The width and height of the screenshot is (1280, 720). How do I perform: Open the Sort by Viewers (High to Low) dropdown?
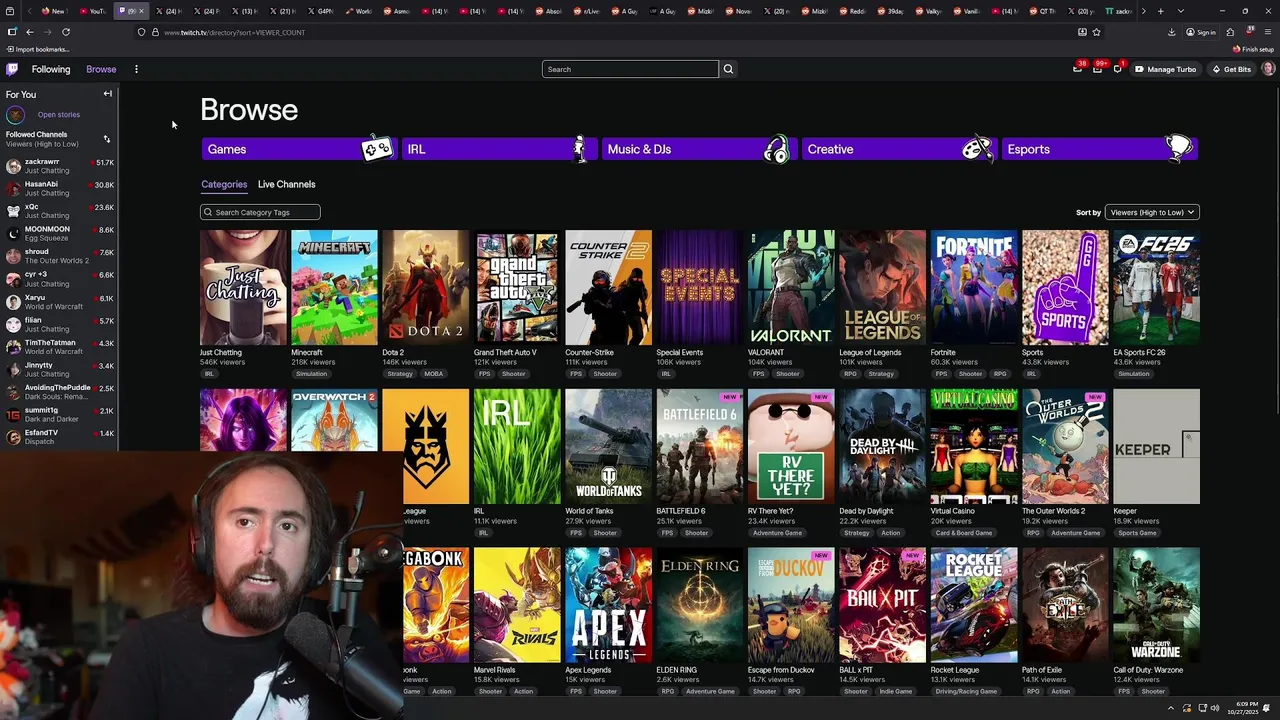point(1151,212)
